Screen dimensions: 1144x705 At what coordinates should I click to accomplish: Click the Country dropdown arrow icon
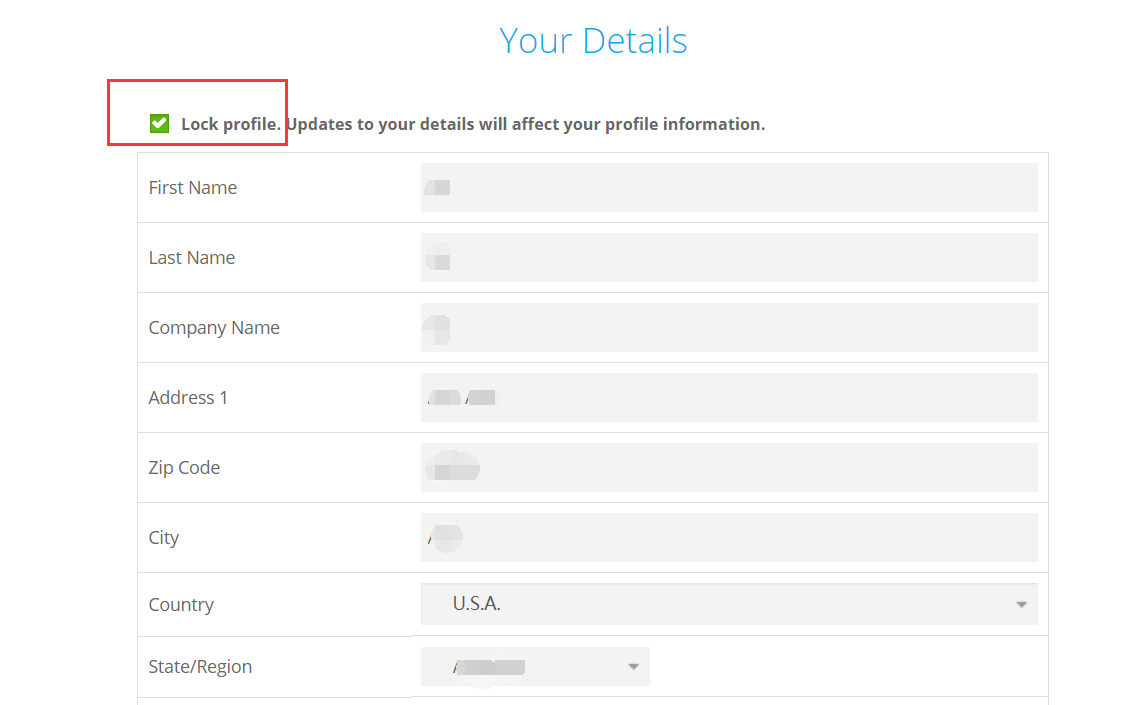coord(1021,605)
